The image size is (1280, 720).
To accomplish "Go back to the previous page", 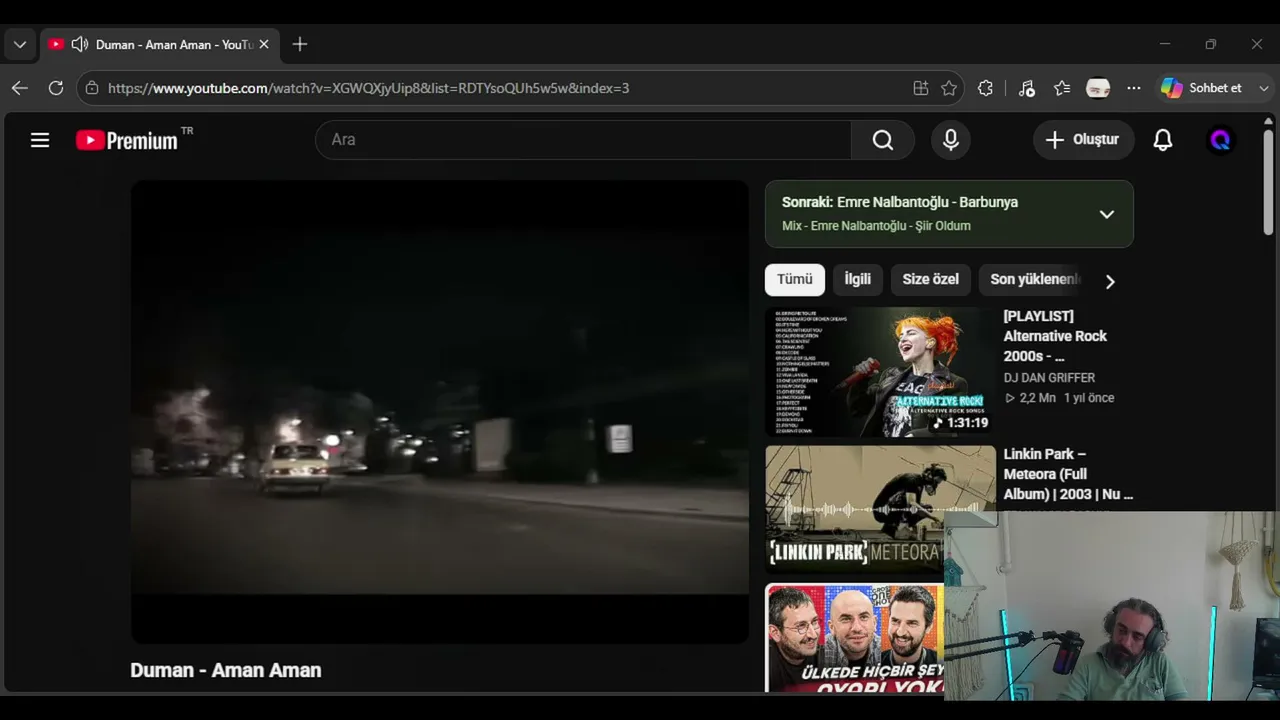I will (x=20, y=88).
